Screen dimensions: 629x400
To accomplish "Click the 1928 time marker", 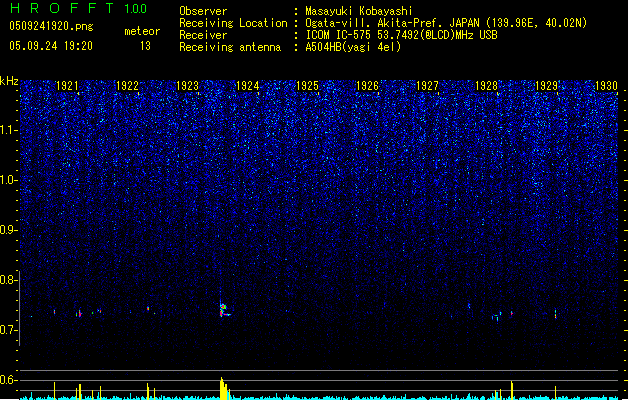I will click(x=487, y=86).
